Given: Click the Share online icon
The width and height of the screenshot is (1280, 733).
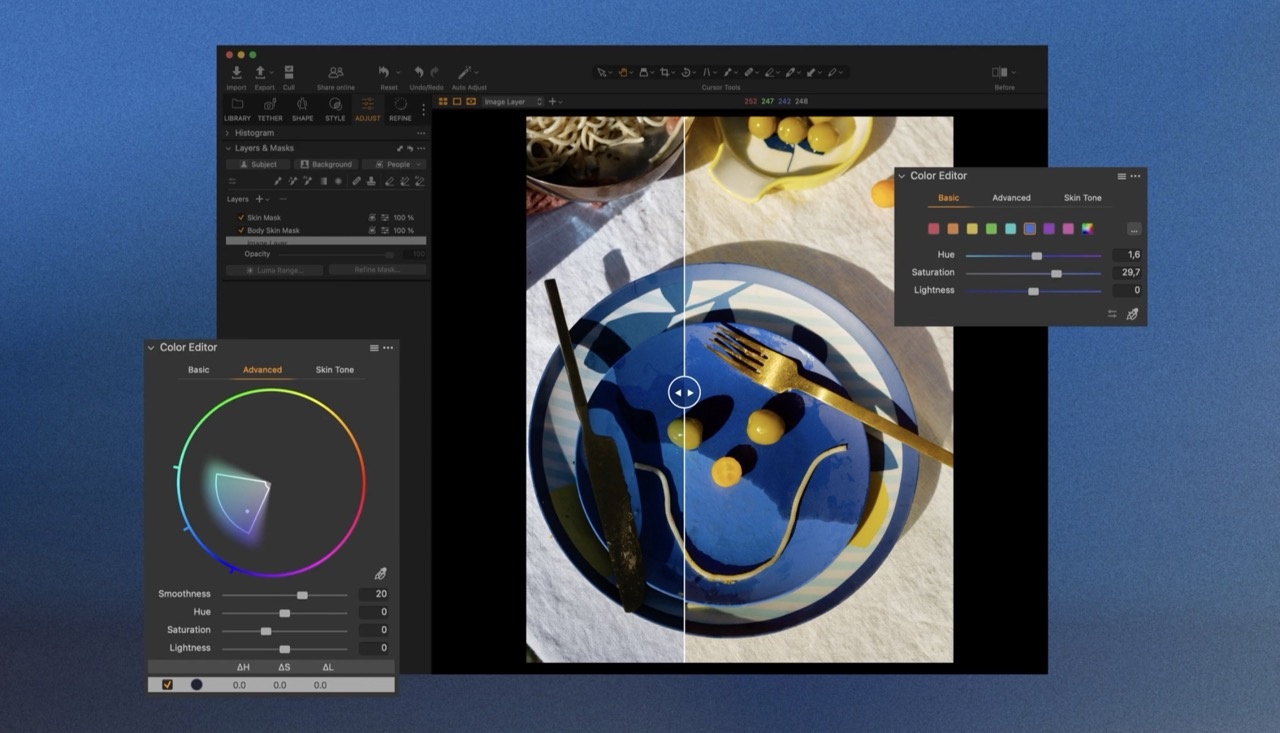Looking at the screenshot, I should [336, 73].
